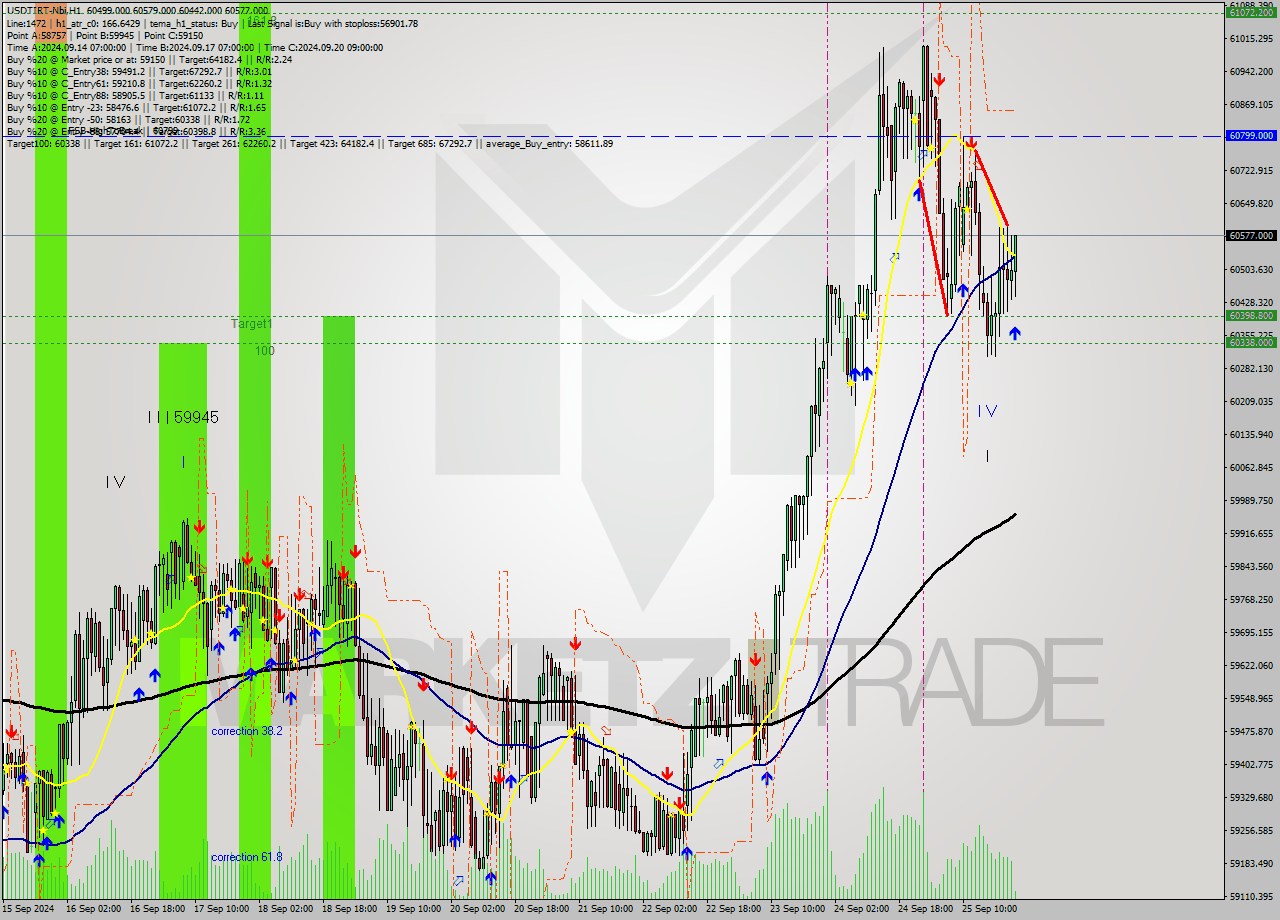Click the '22 Sep 18:00' time axis label
This screenshot has height=920, width=1280.
(x=732, y=909)
